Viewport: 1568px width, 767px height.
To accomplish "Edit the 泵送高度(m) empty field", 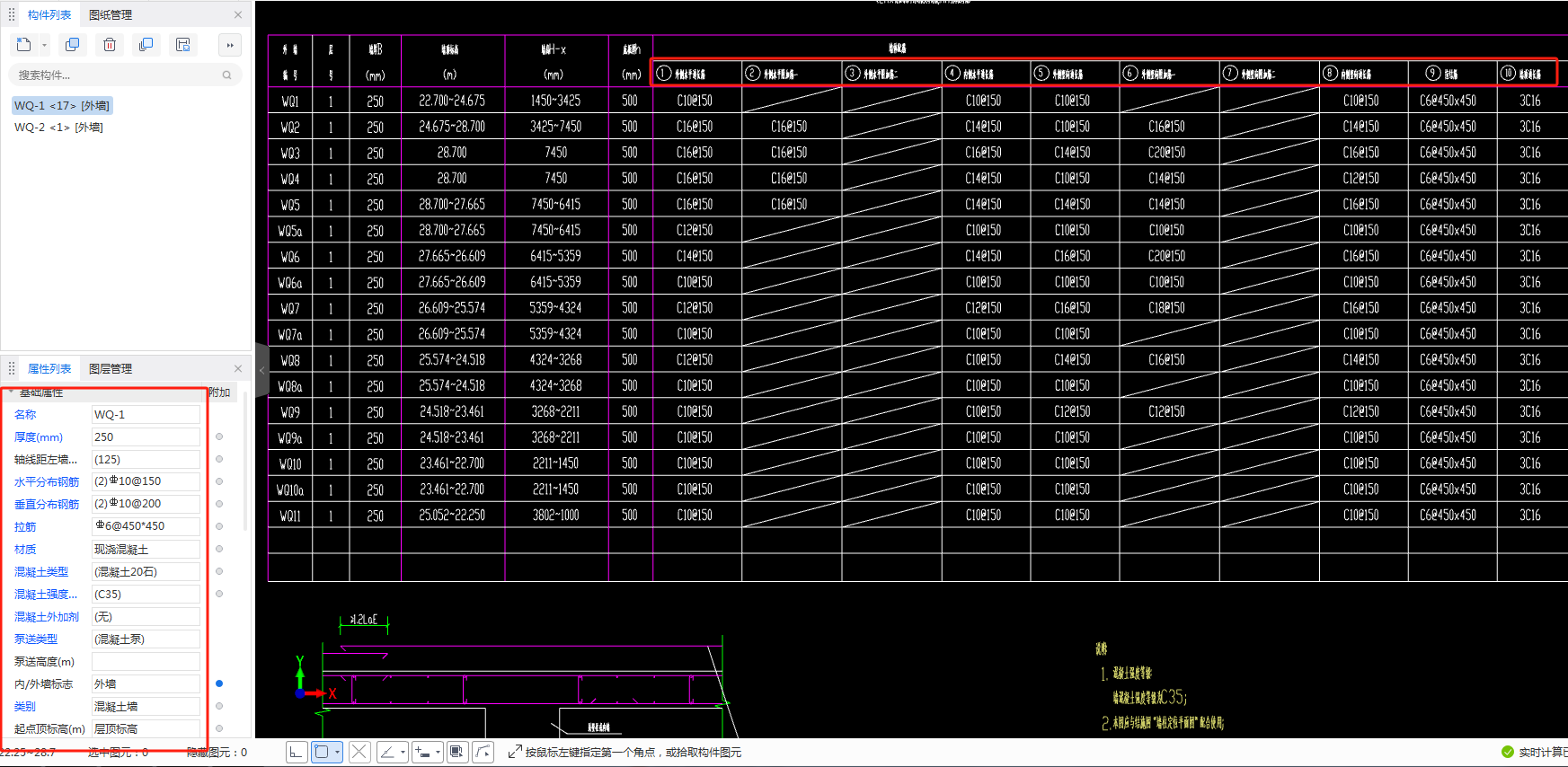I will [x=146, y=662].
